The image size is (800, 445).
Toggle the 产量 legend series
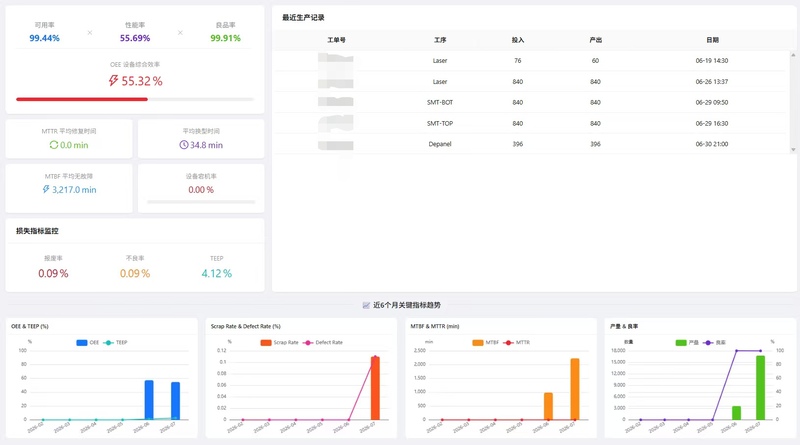(x=687, y=342)
